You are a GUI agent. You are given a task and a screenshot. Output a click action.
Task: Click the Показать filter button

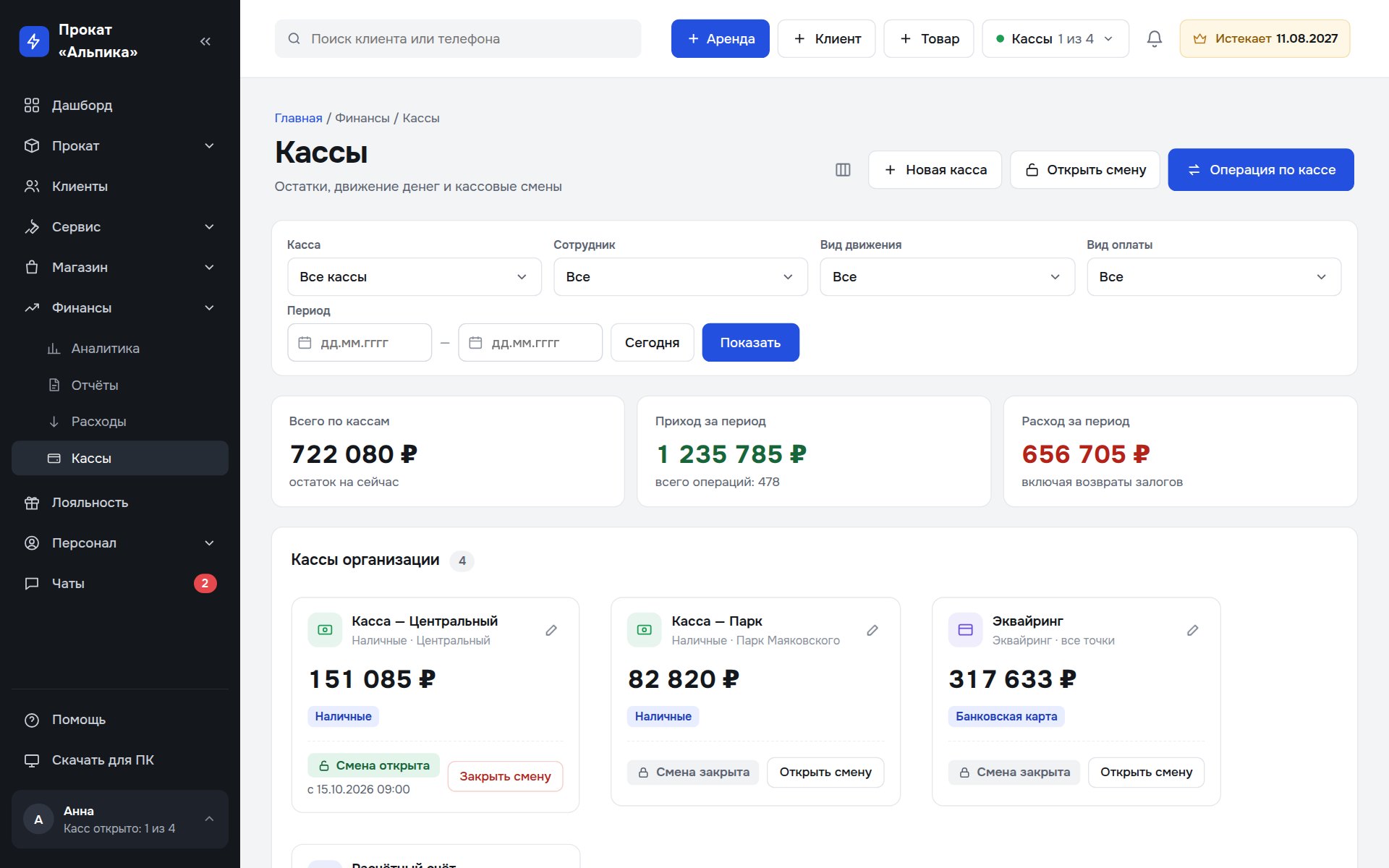click(x=750, y=342)
